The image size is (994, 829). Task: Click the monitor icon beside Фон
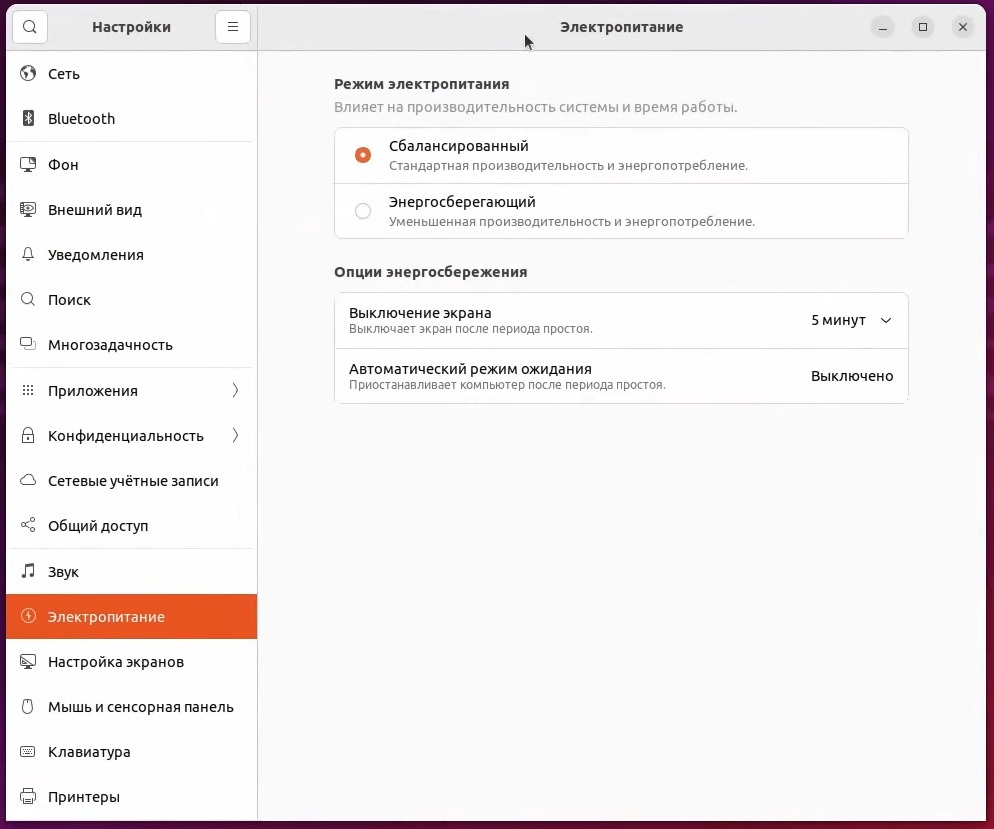(x=28, y=164)
